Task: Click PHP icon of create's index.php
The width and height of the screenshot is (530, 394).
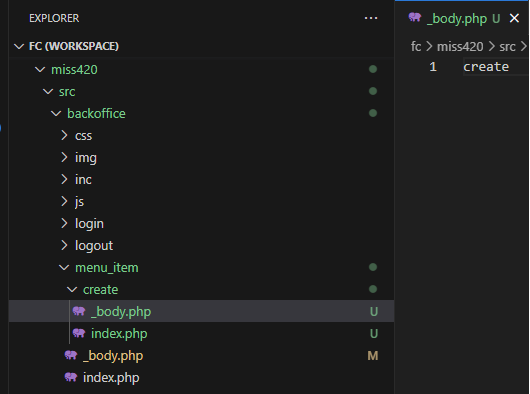Action: pyautogui.click(x=79, y=333)
